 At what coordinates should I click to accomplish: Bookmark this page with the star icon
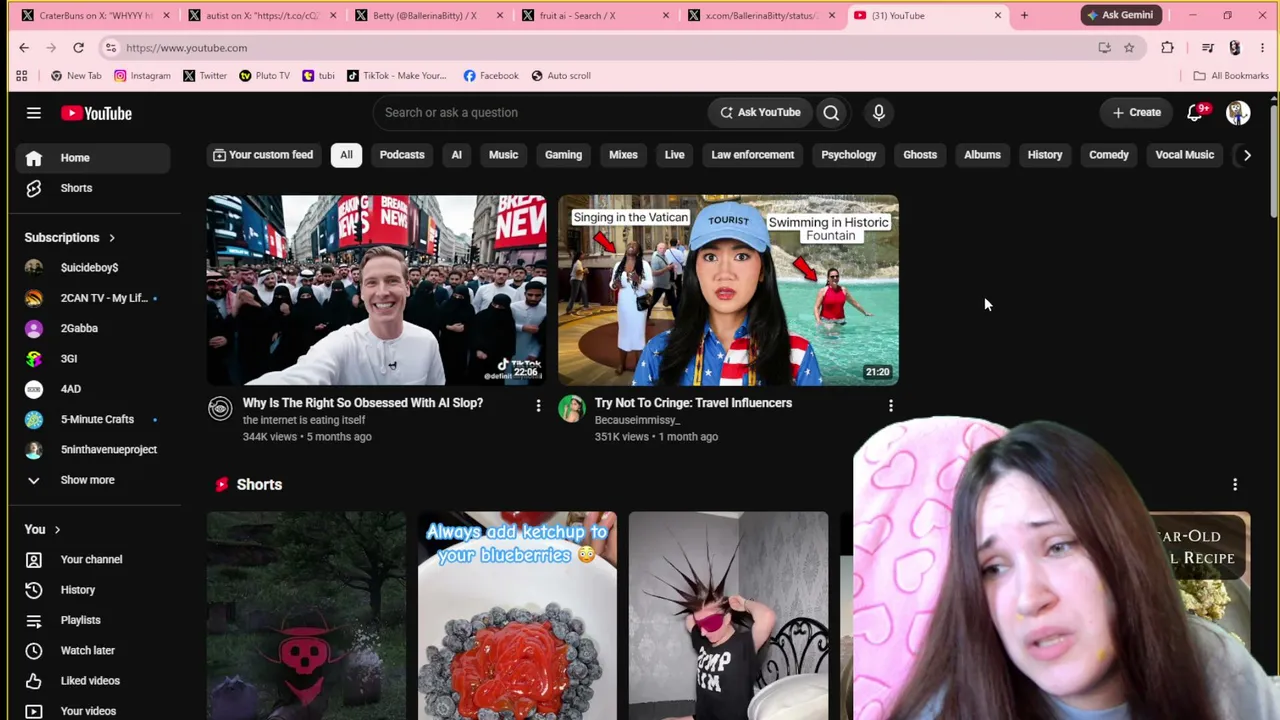click(x=1129, y=48)
